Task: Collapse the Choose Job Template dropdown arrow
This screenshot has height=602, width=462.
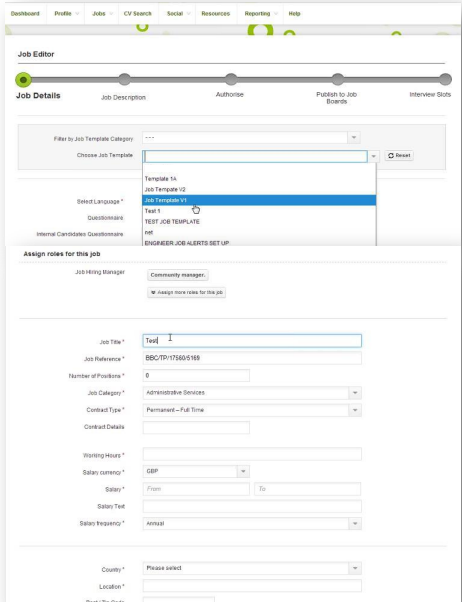Action: point(373,156)
